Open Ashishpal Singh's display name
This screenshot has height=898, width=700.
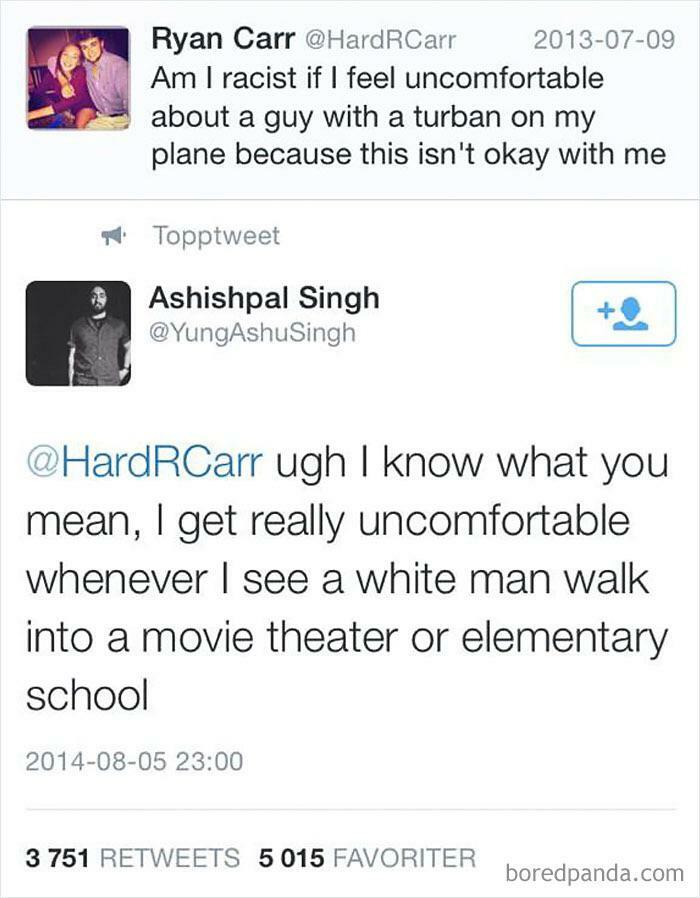tap(264, 296)
